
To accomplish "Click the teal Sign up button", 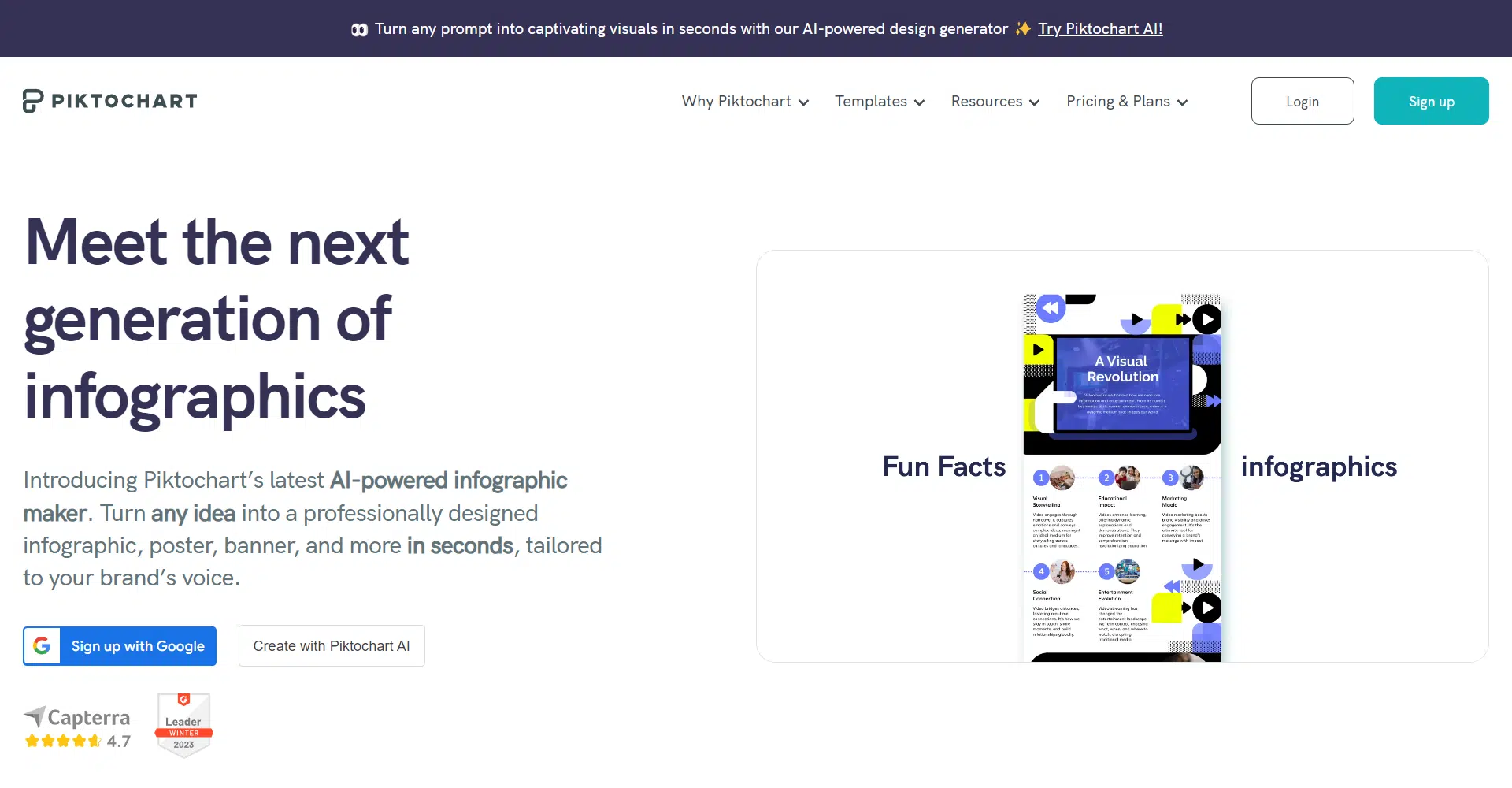I will (1430, 102).
